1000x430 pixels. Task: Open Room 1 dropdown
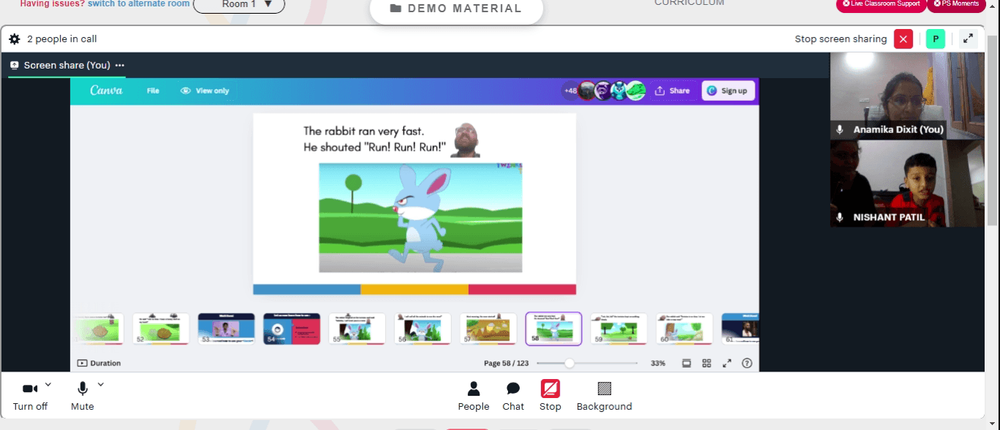point(239,4)
